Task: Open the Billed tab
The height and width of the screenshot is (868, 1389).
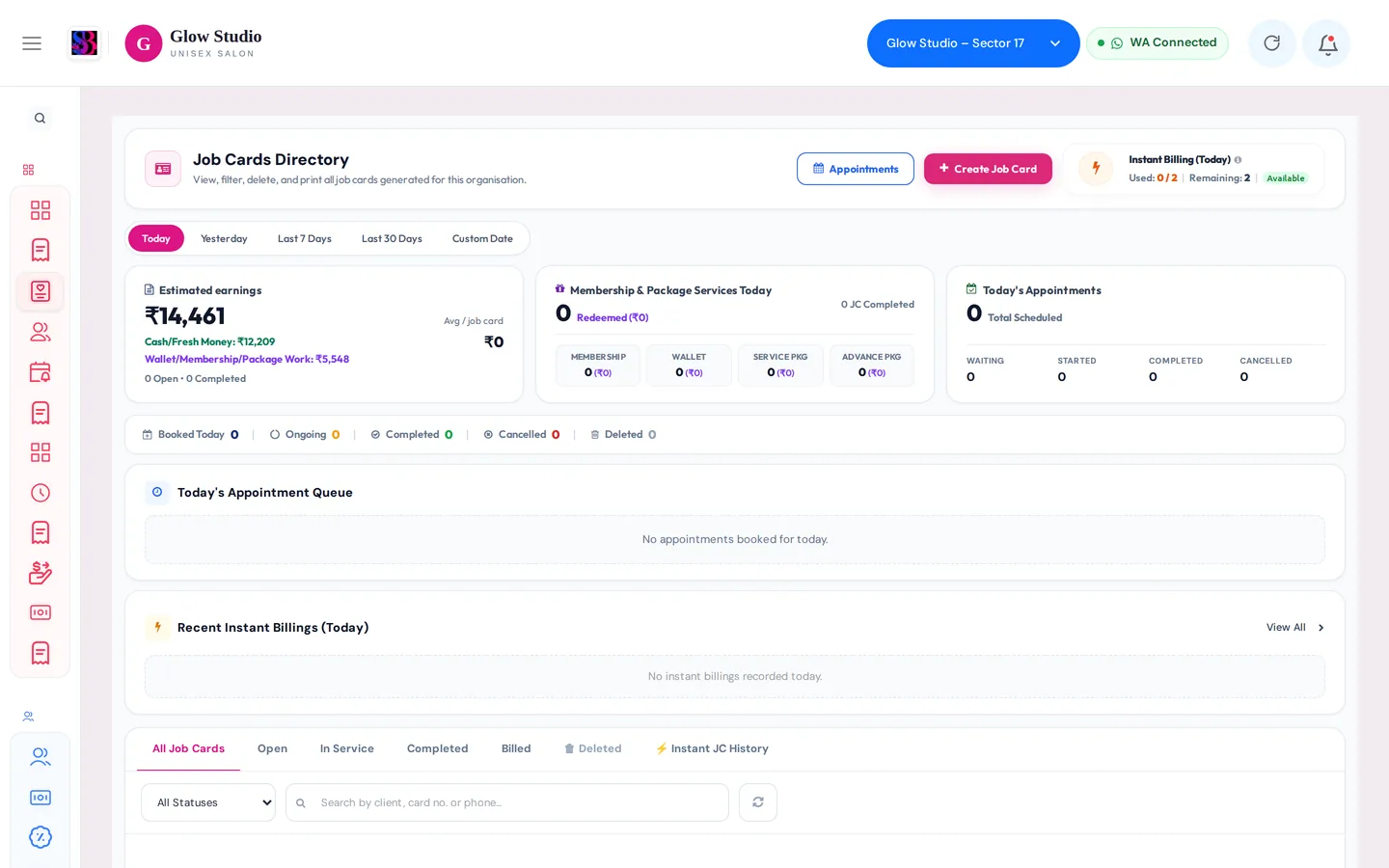Action: pyautogui.click(x=516, y=748)
